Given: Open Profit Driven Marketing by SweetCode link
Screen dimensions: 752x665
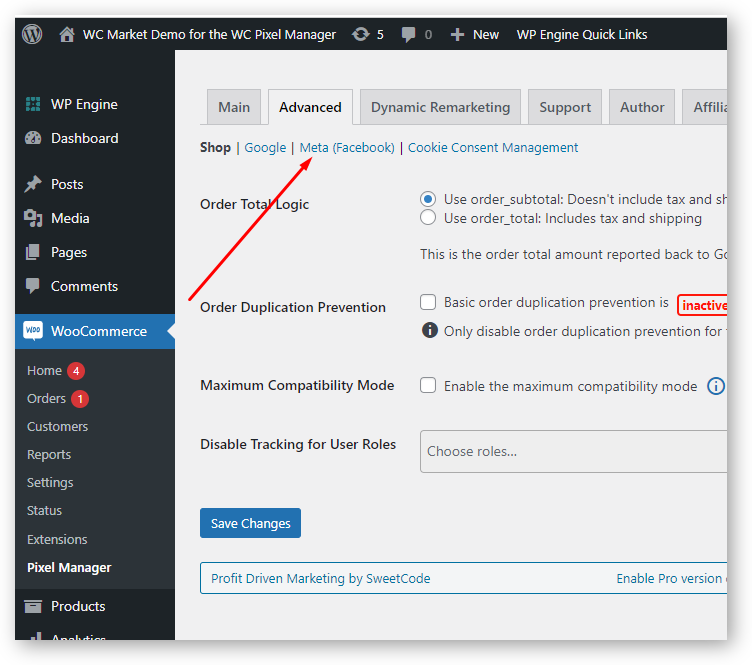Looking at the screenshot, I should (x=320, y=579).
